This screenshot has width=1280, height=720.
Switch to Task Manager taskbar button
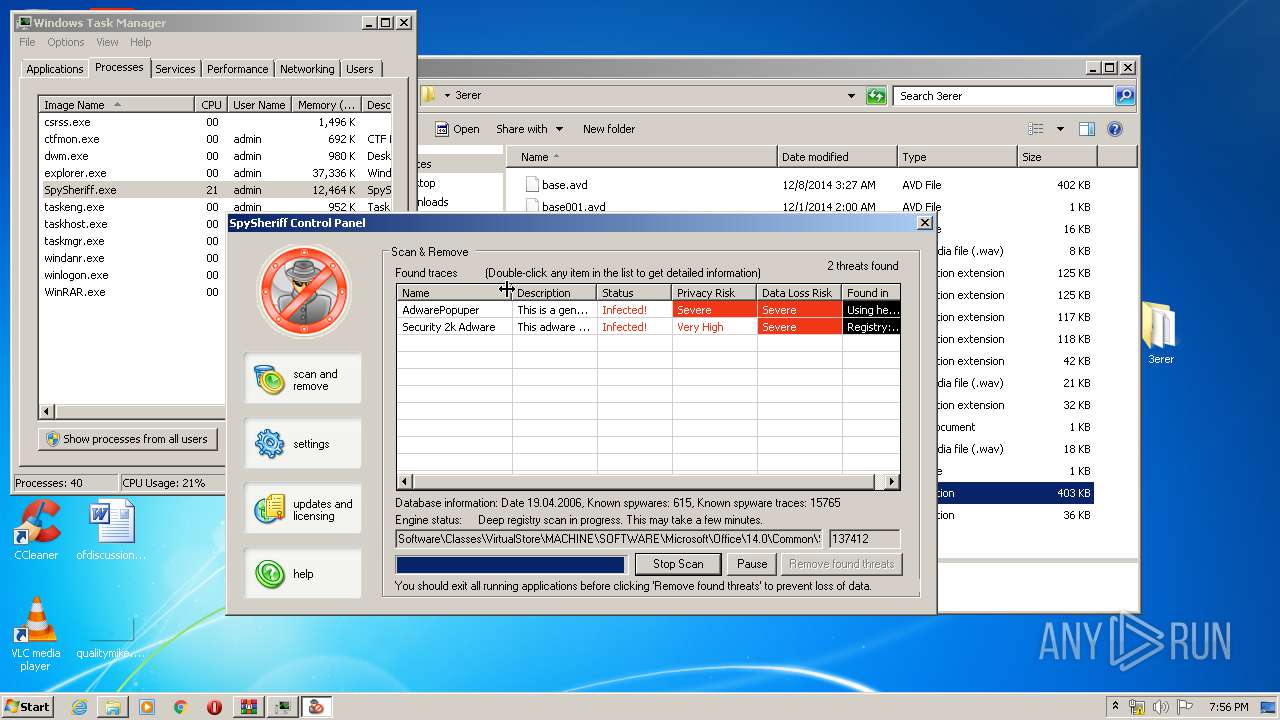(283, 707)
